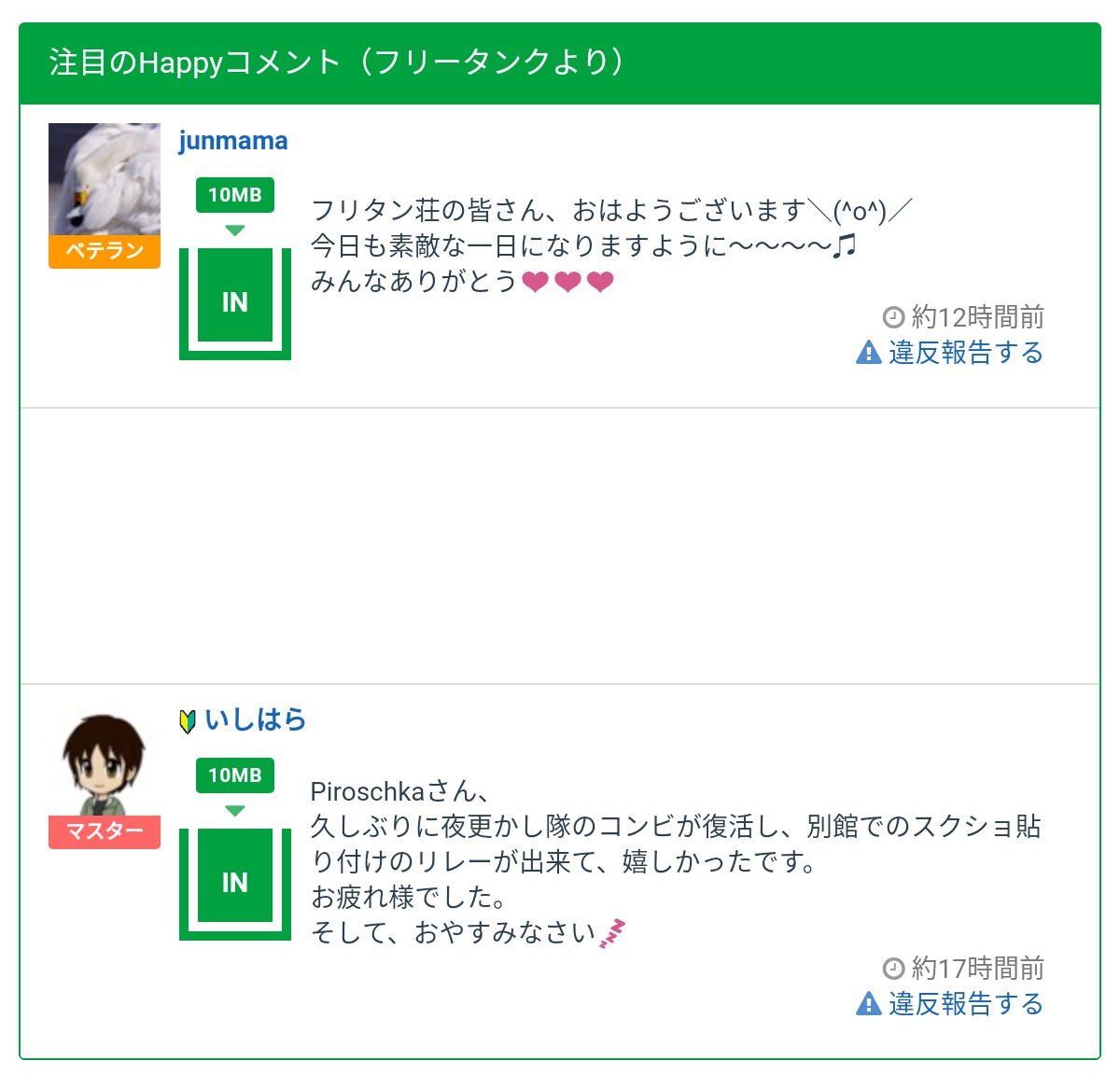1120x1075 pixels.
Task: Click the warning triangle on junmama's comment
Action: pyautogui.click(x=868, y=353)
